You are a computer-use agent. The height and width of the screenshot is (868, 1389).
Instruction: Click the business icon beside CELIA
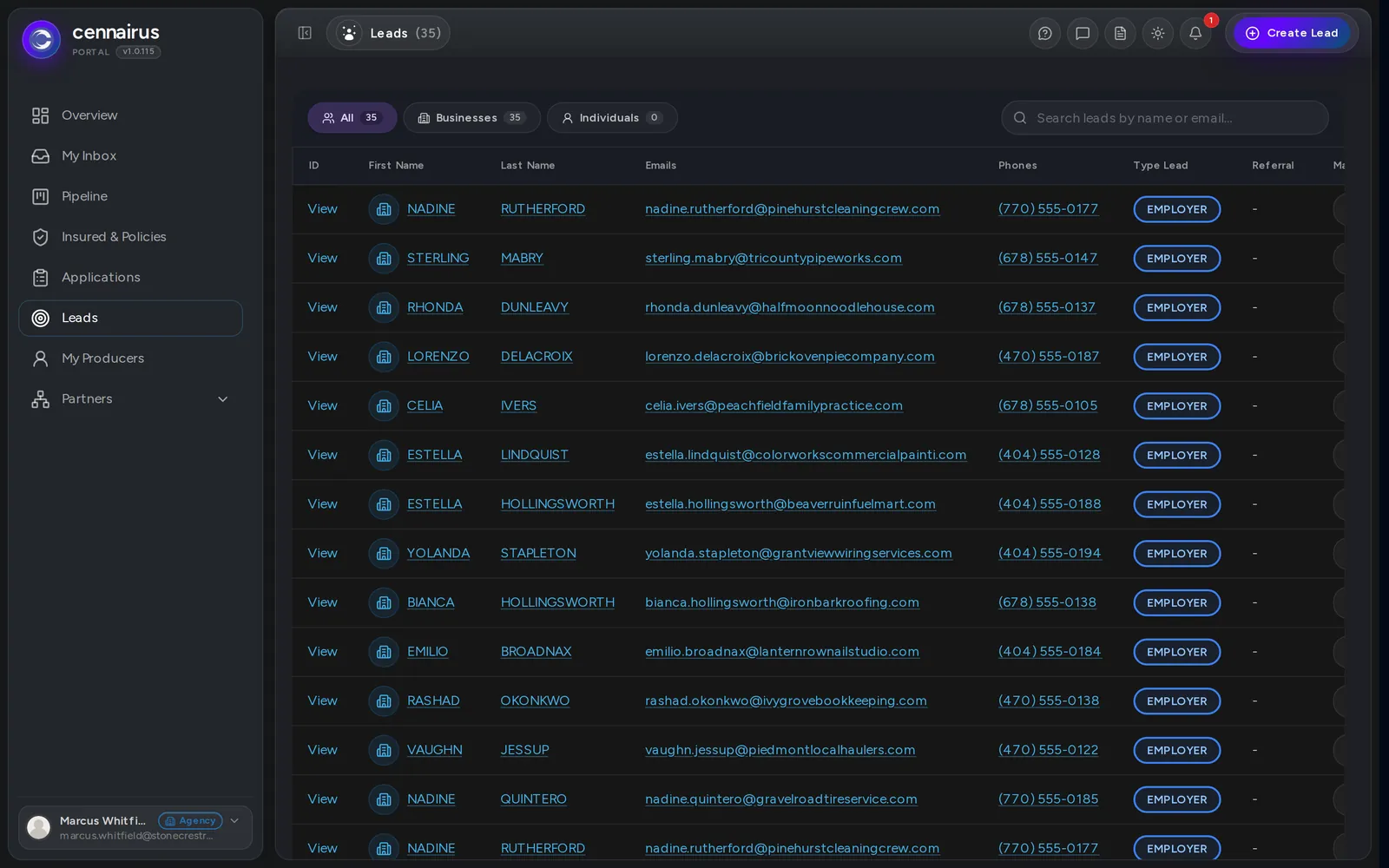point(384,406)
